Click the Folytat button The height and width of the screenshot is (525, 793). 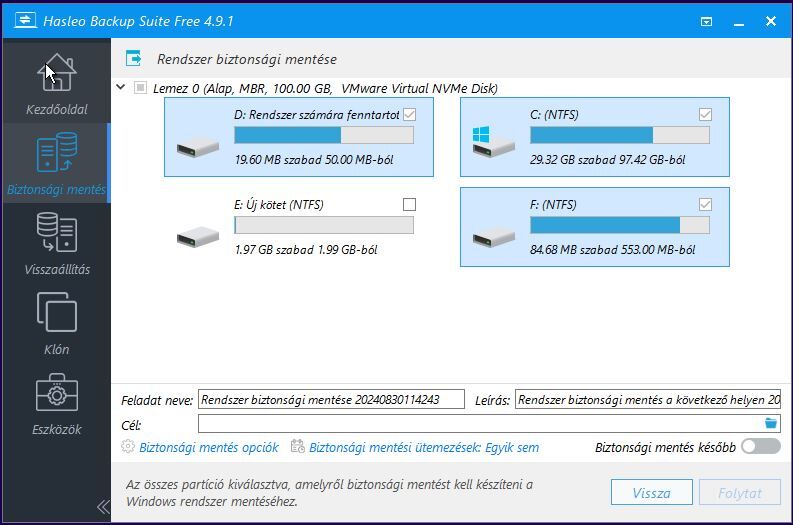[x=740, y=493]
